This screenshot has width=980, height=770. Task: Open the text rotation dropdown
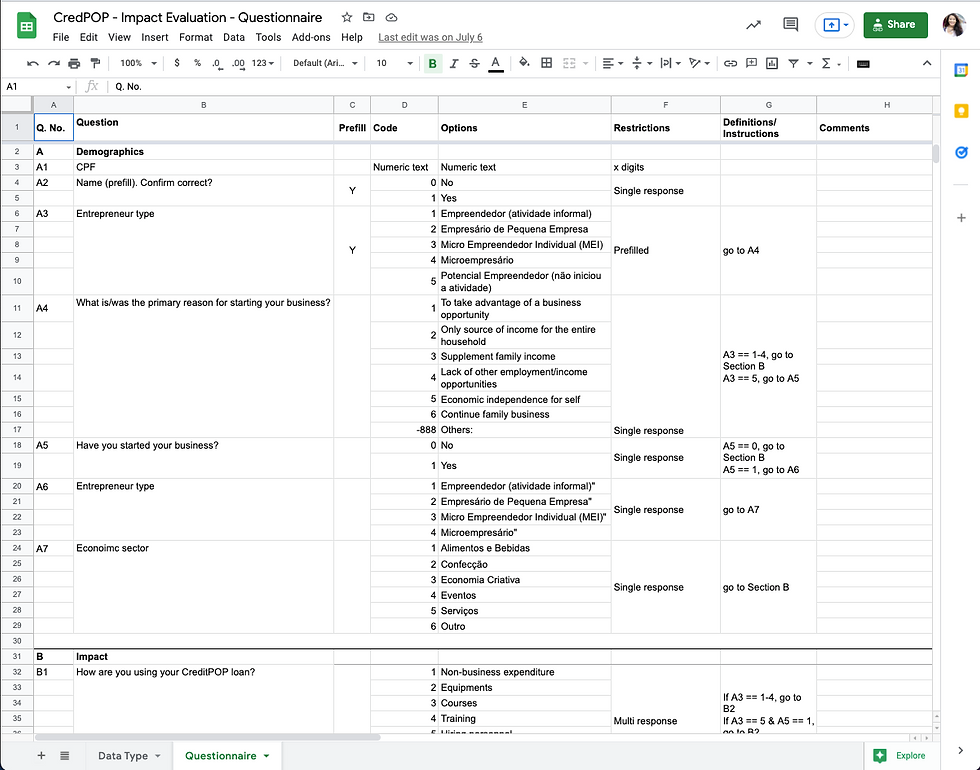[699, 63]
